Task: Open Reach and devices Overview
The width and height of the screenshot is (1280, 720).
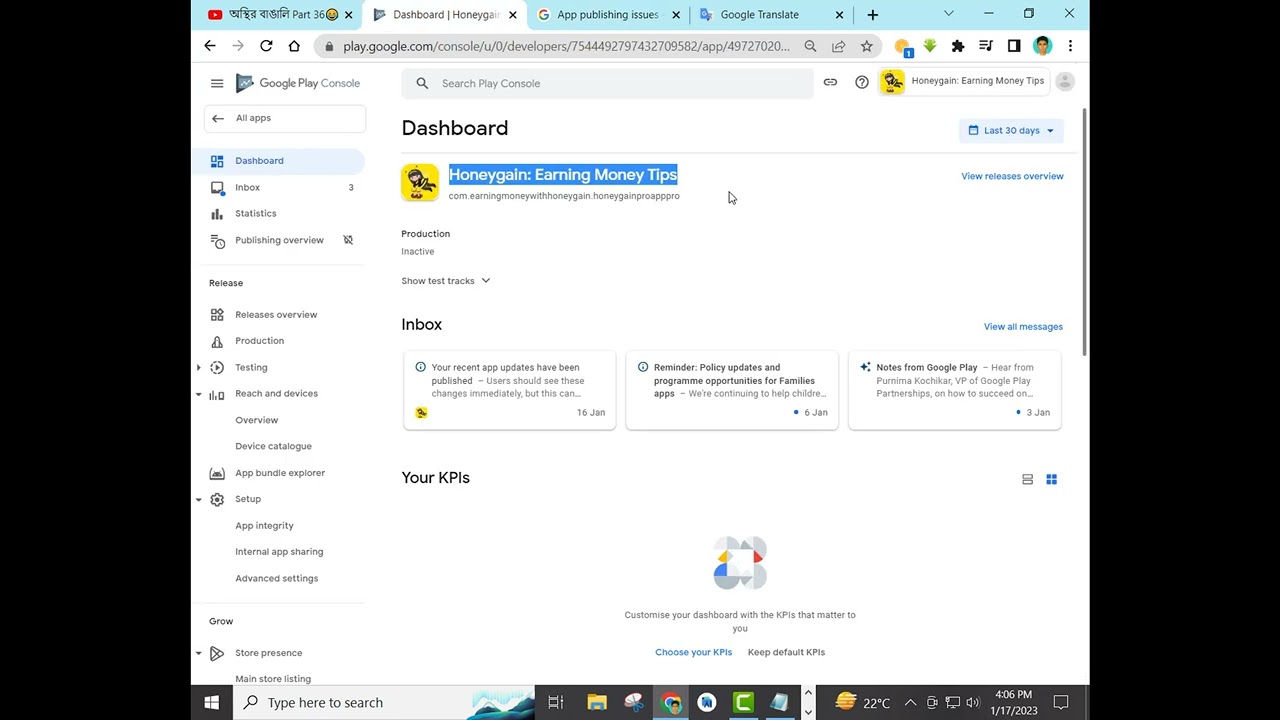Action: pos(257,420)
